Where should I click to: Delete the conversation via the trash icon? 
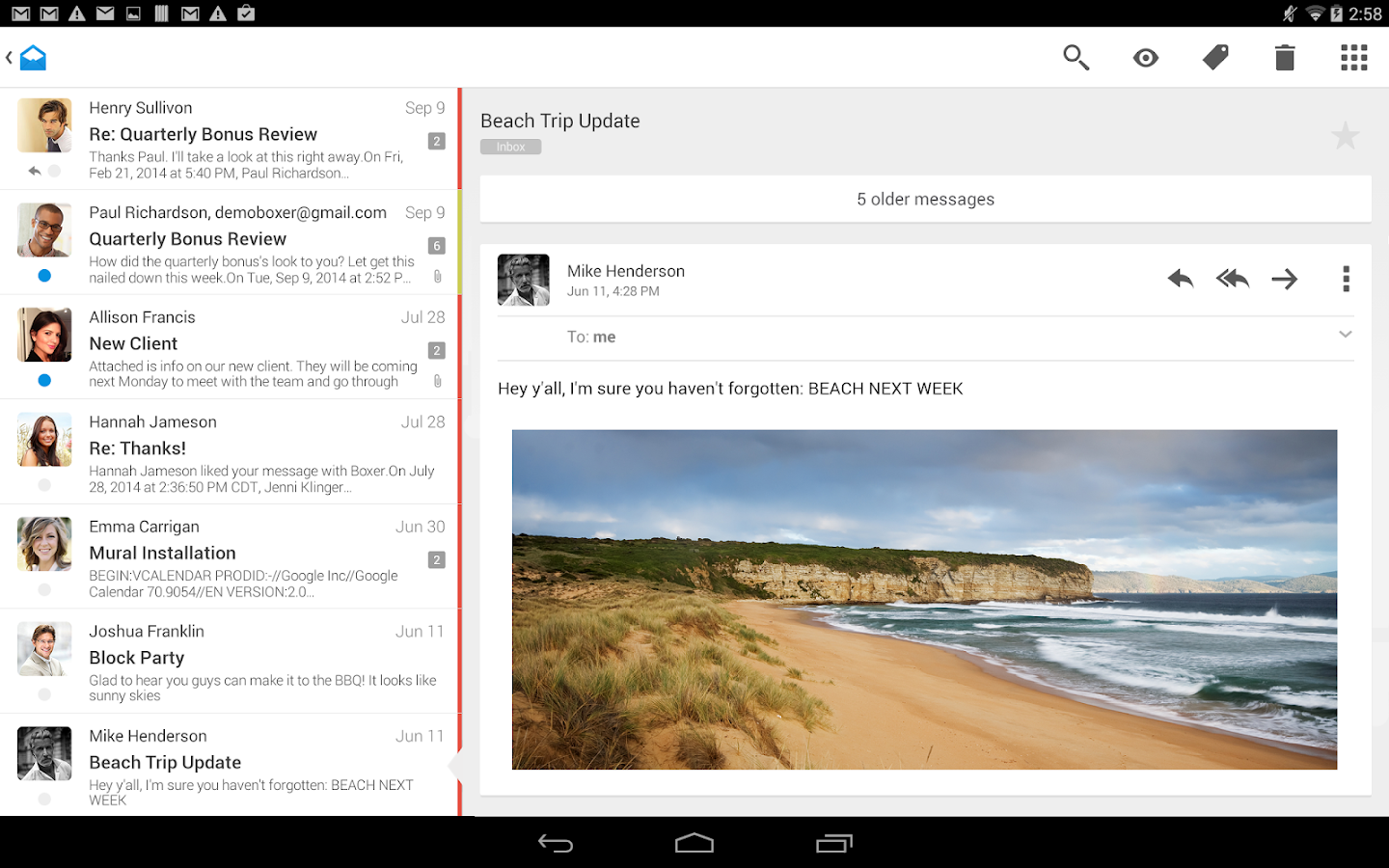click(1284, 58)
